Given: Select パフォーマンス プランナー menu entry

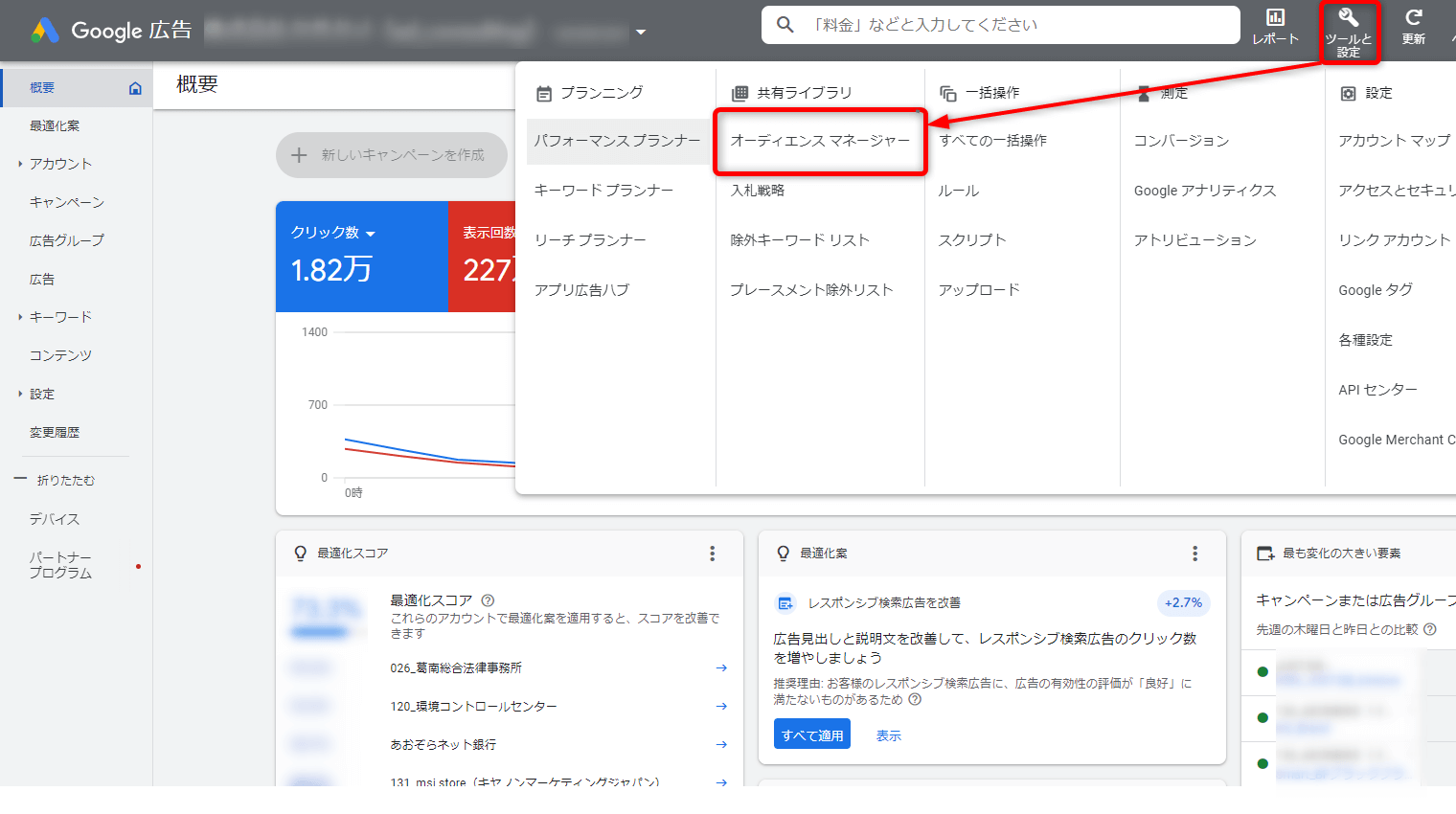Looking at the screenshot, I should pos(618,141).
